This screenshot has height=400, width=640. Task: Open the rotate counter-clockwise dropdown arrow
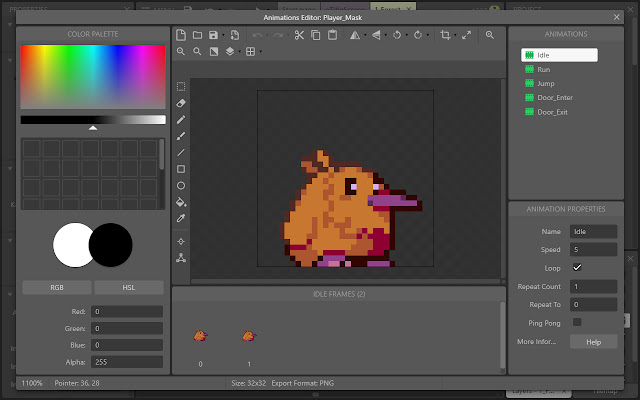click(x=407, y=36)
